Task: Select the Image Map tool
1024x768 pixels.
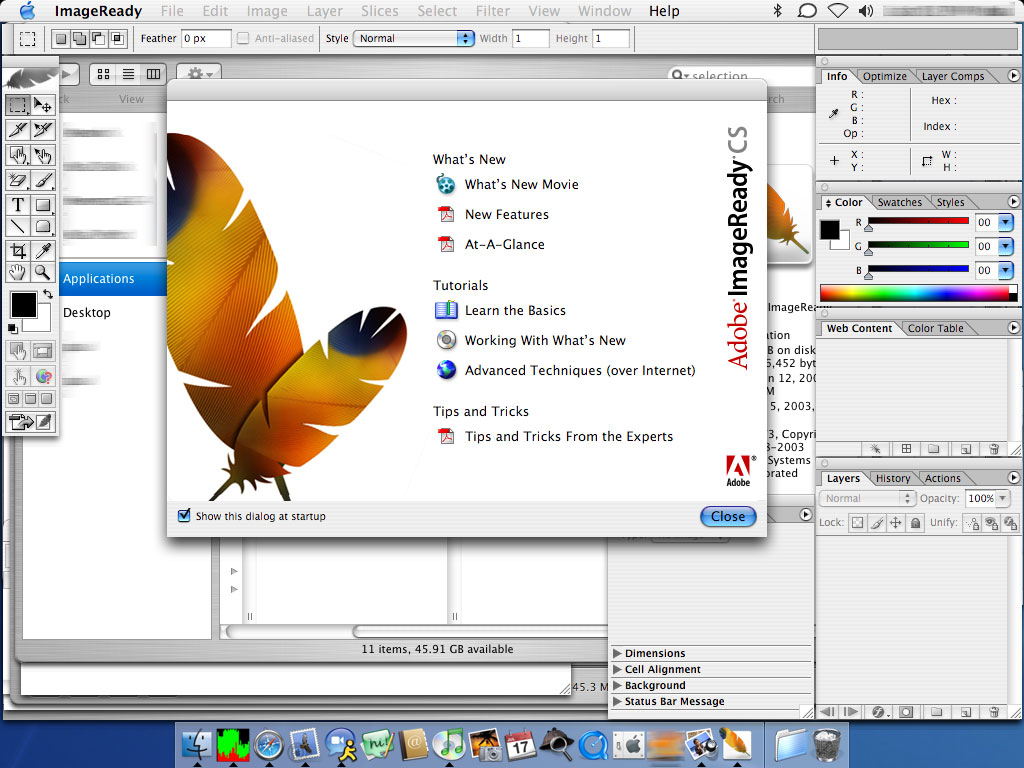Action: (x=18, y=155)
